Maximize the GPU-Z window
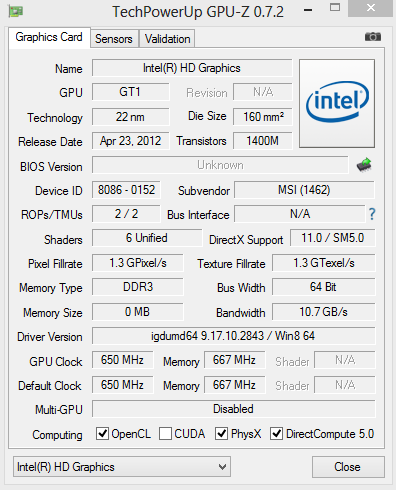Image resolution: width=396 pixels, height=490 pixels. point(335,8)
